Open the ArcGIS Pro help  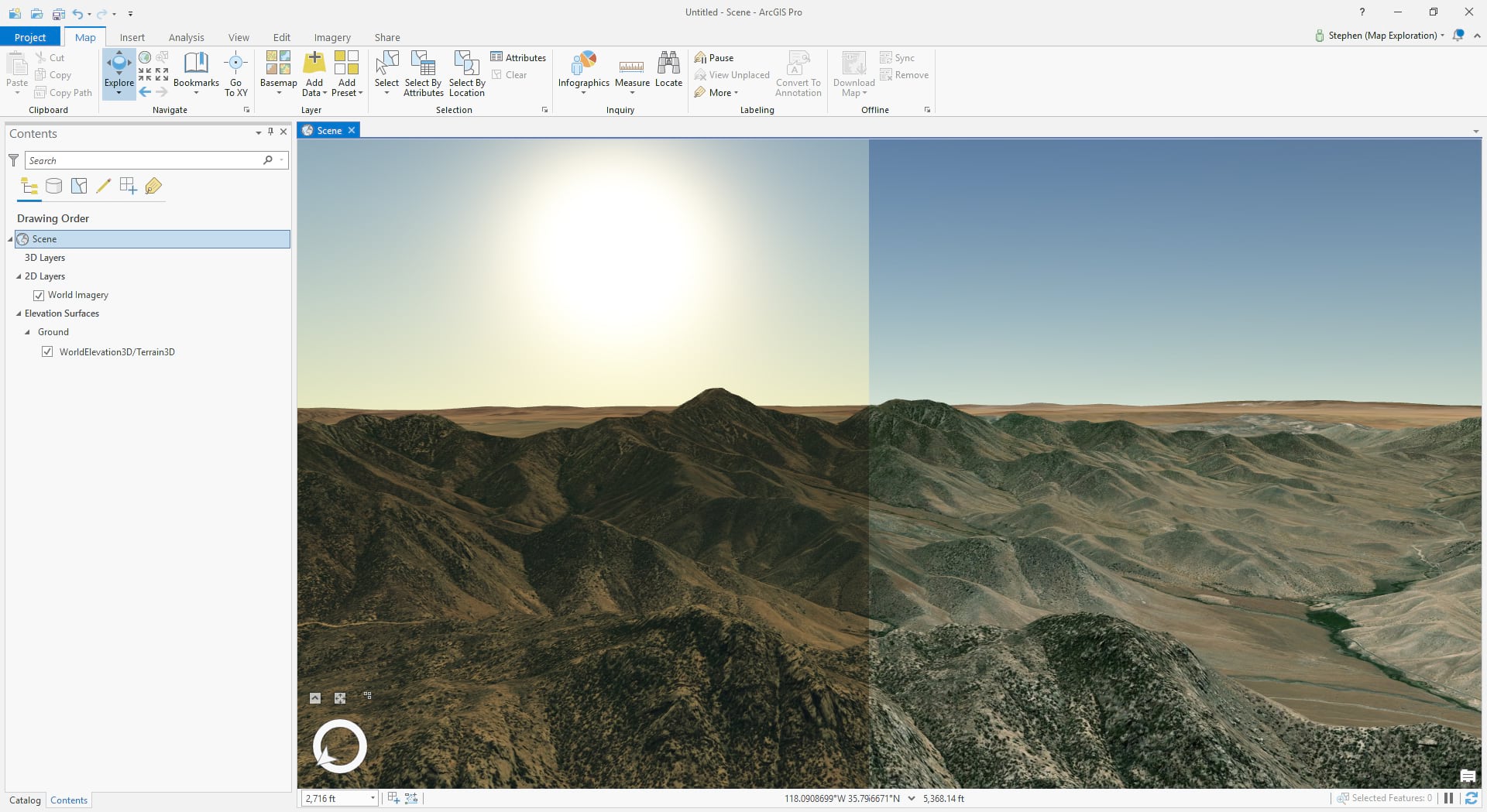(1362, 12)
